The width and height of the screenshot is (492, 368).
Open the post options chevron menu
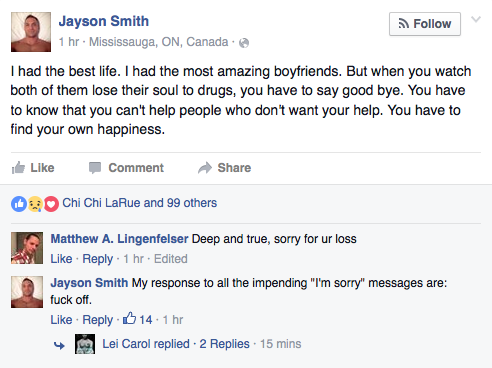[x=476, y=19]
